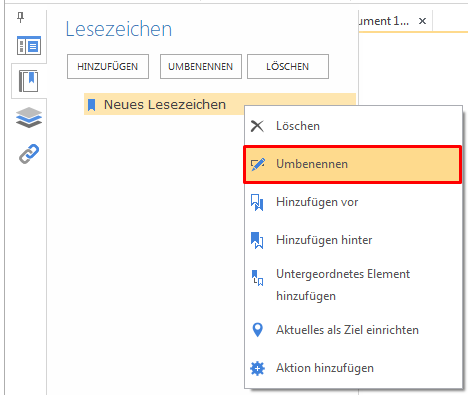This screenshot has width=468, height=395.
Task: Open the layers panel icon
Action: pyautogui.click(x=29, y=117)
